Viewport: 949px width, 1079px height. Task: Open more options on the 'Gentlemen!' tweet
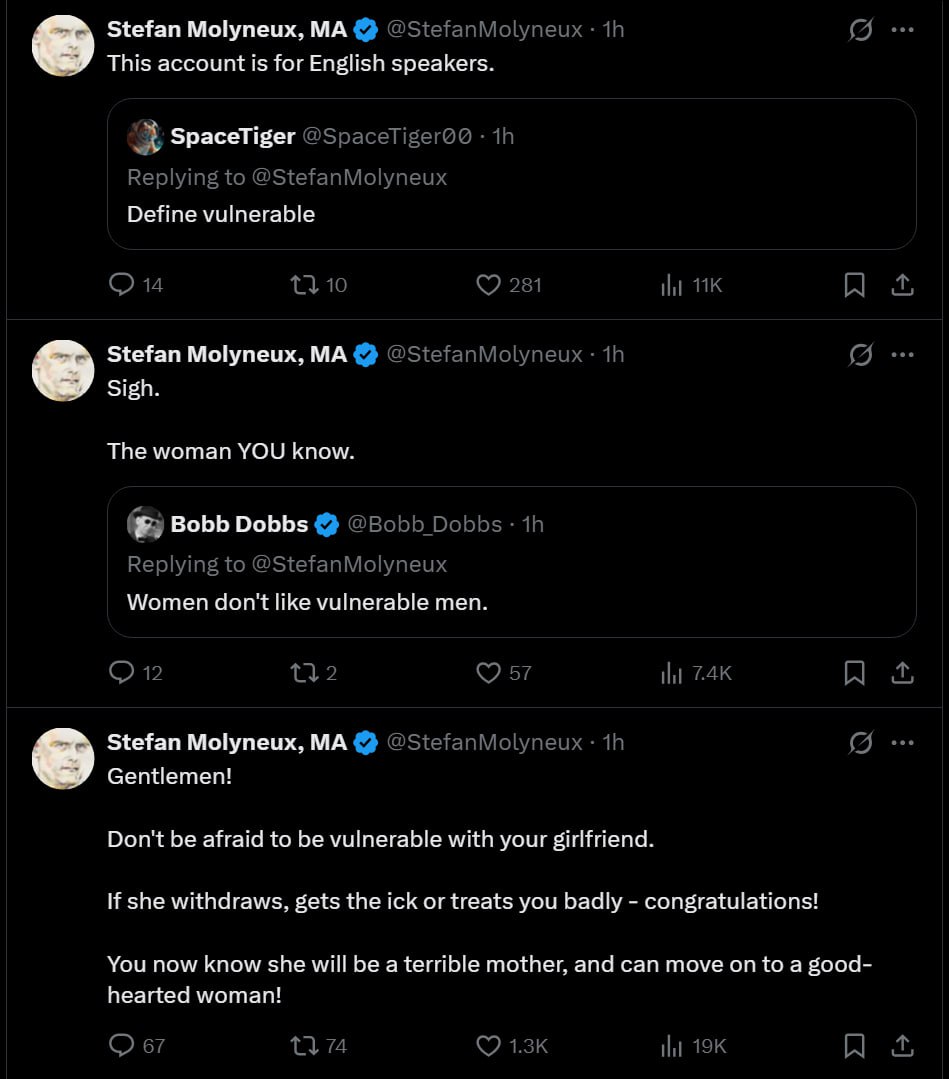[902, 743]
